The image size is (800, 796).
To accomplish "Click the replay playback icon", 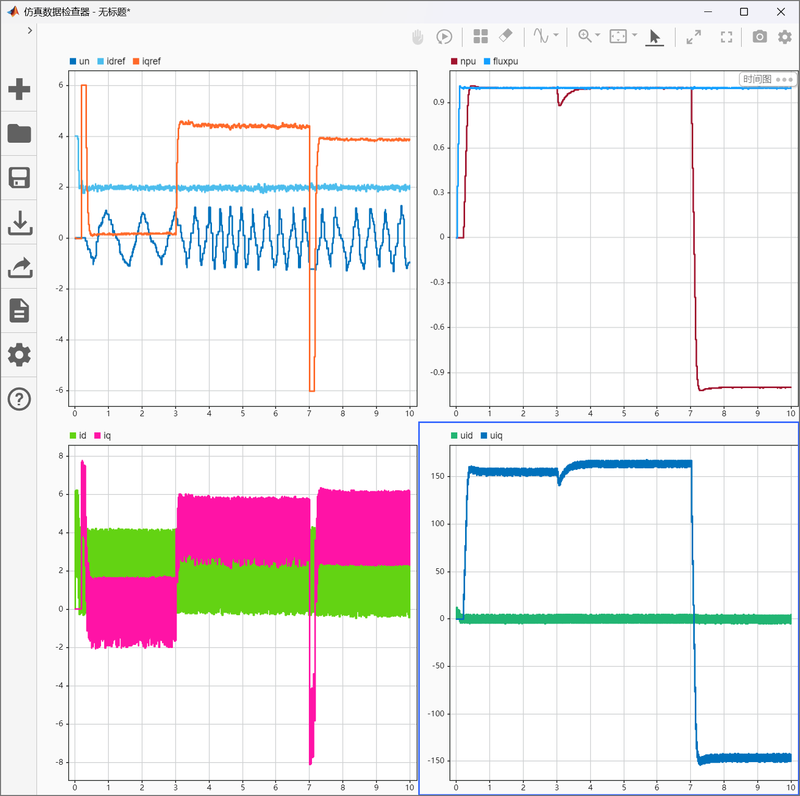I will [x=444, y=37].
